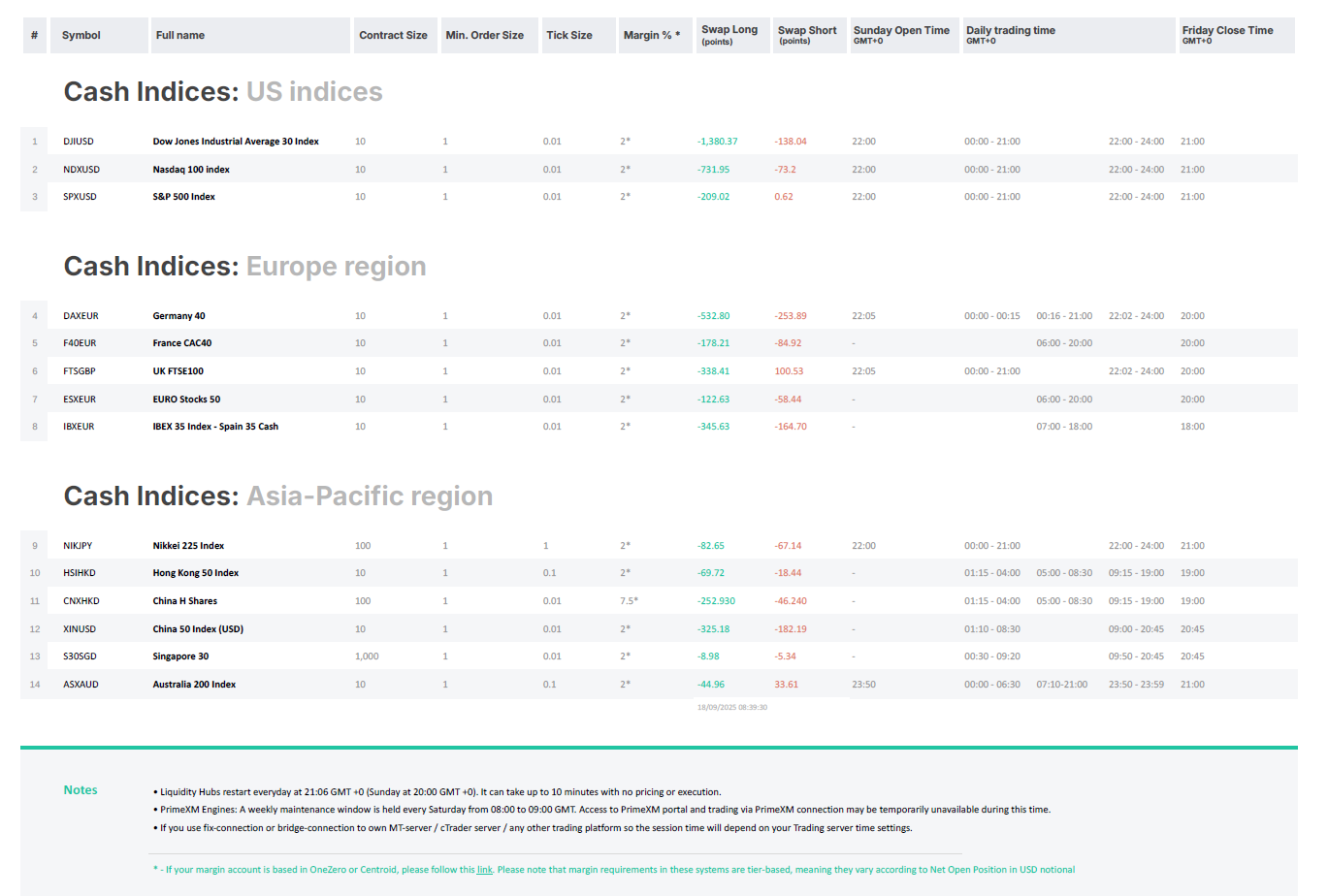Select the S30SGD symbol
Screen dimensions: 1328x896
[80, 656]
